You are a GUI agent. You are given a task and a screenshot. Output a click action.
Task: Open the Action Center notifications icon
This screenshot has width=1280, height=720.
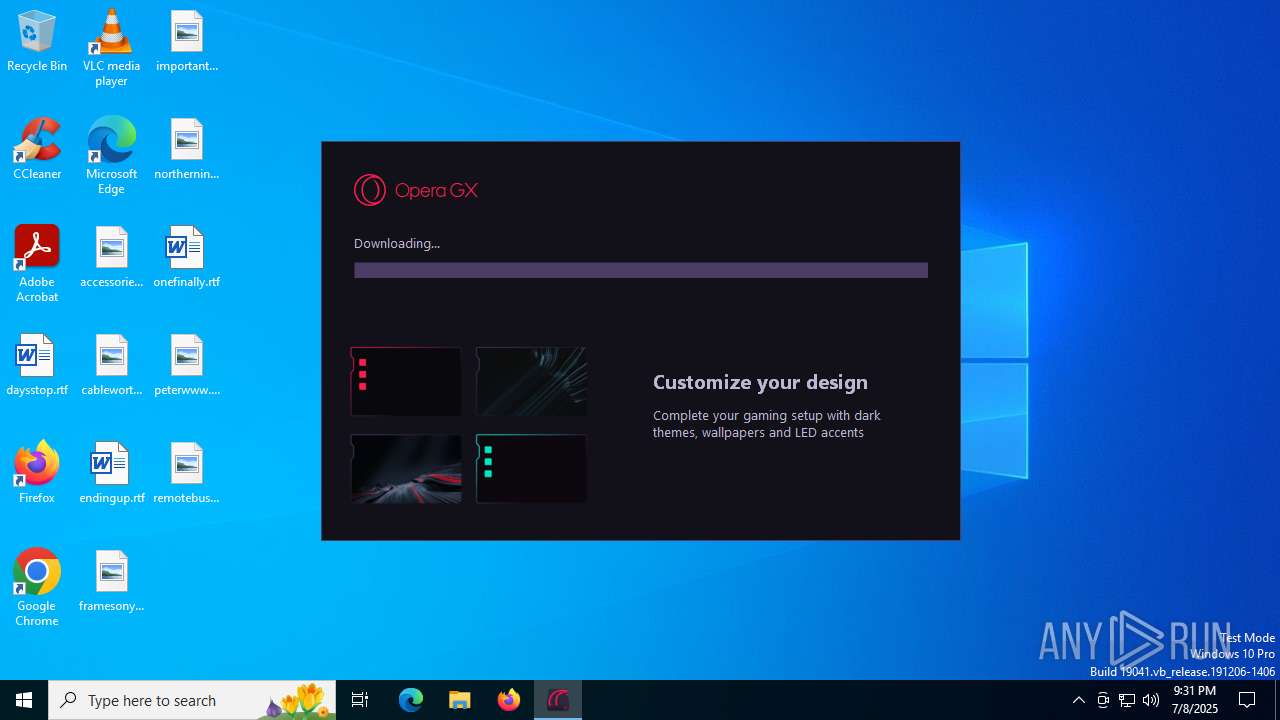[1247, 700]
